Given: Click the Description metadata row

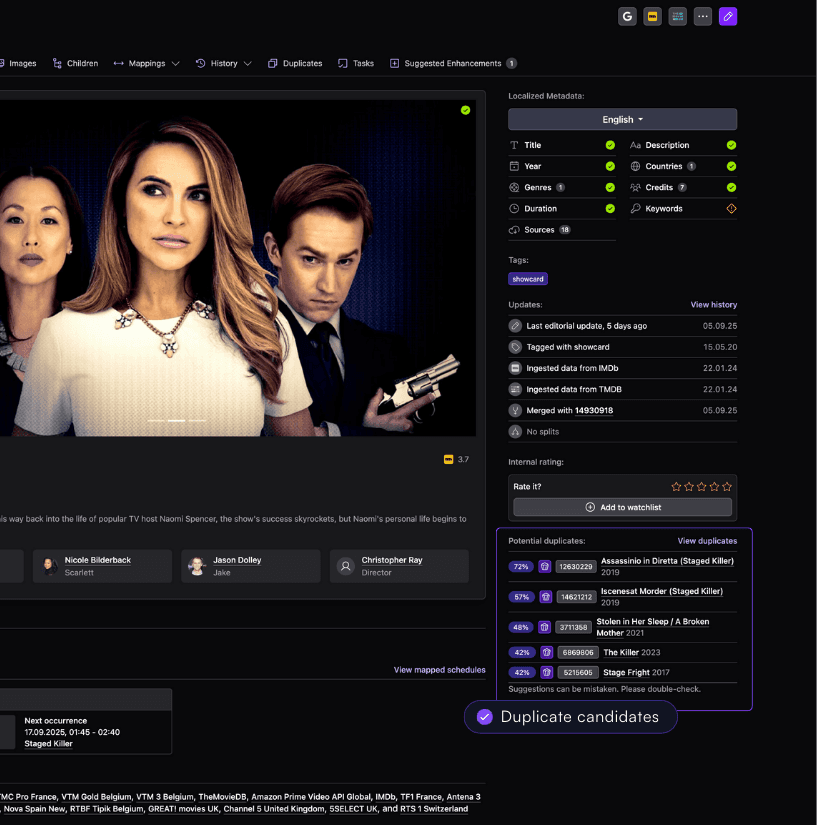Looking at the screenshot, I should (x=683, y=145).
